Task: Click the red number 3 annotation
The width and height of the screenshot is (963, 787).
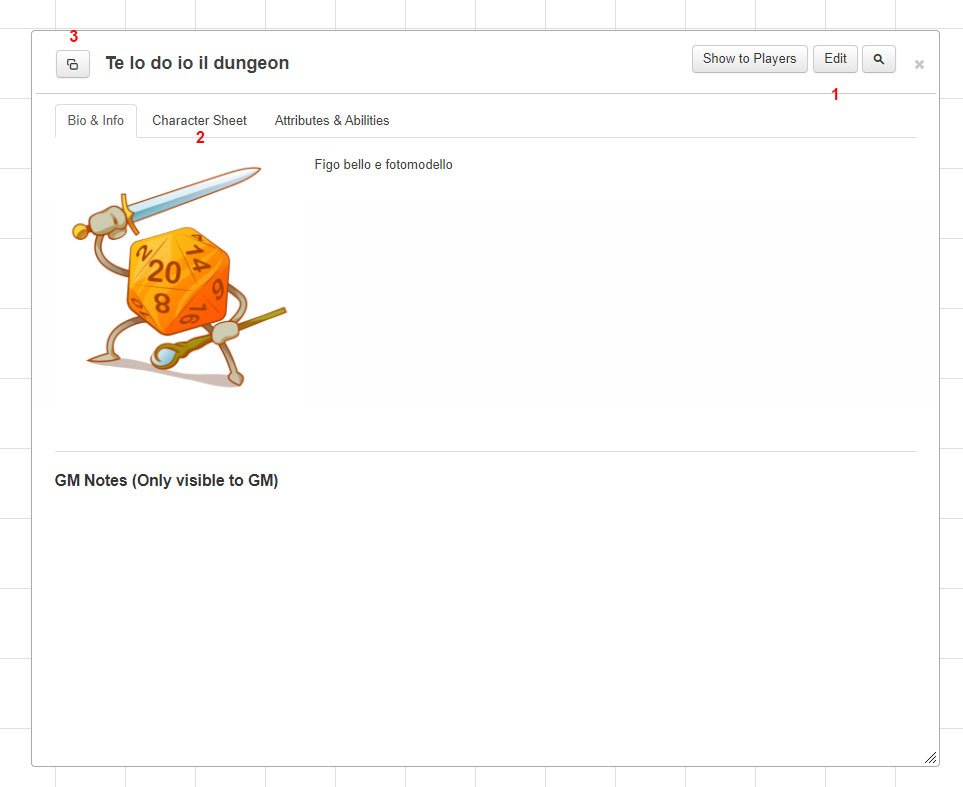Action: [x=74, y=36]
